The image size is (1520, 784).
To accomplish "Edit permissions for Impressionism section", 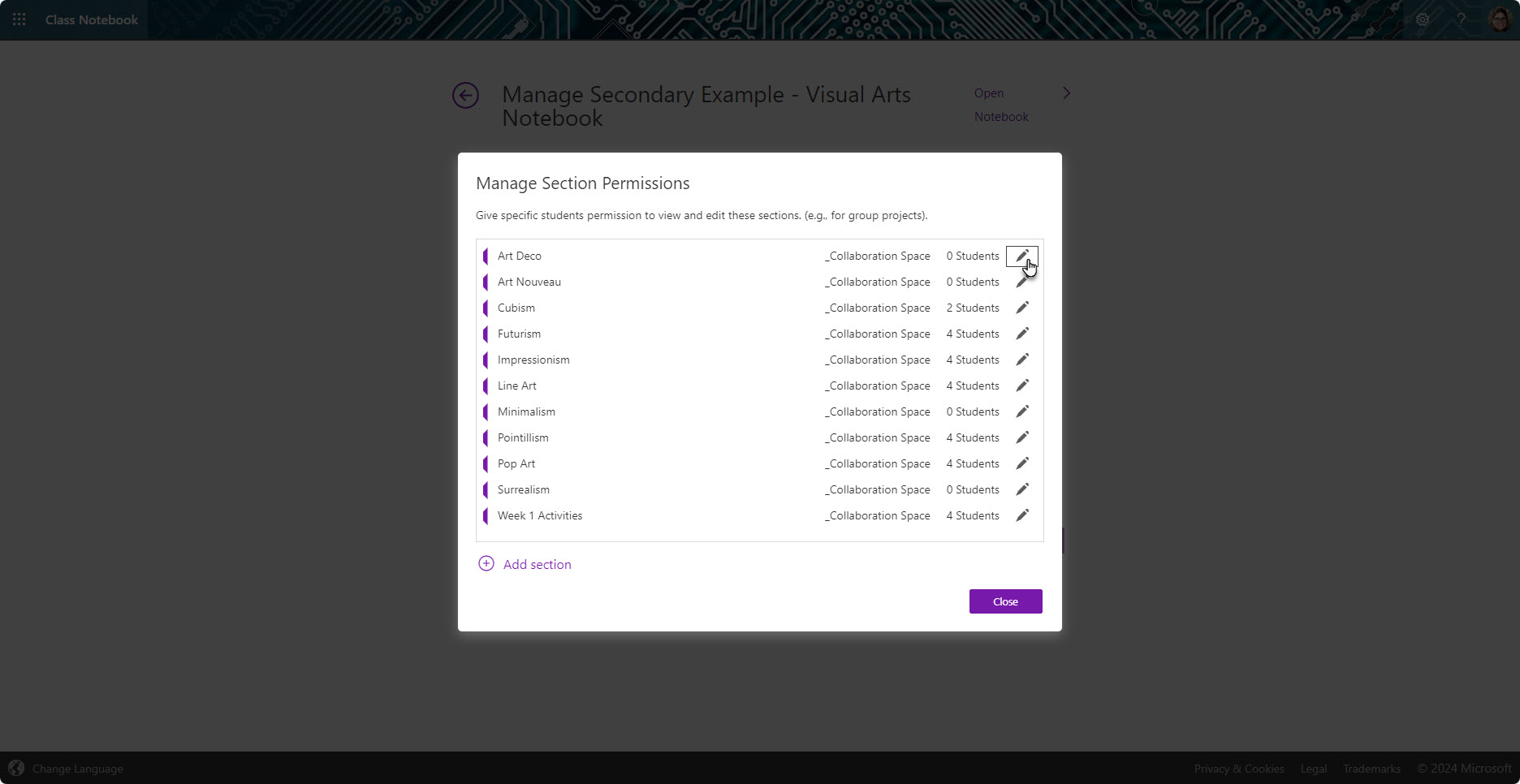I will (x=1022, y=360).
